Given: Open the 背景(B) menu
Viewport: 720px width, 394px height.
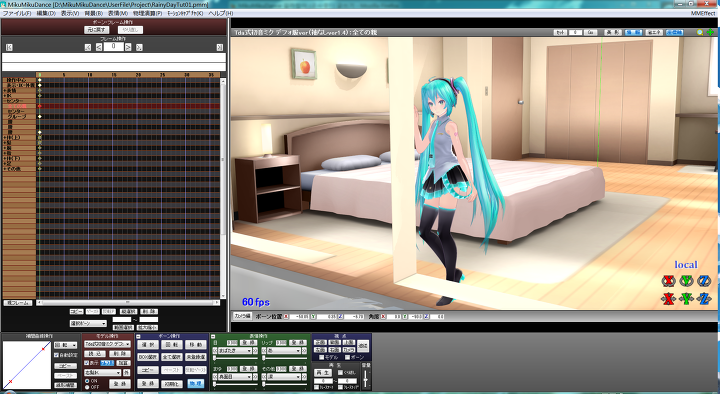Looking at the screenshot, I should [x=94, y=13].
